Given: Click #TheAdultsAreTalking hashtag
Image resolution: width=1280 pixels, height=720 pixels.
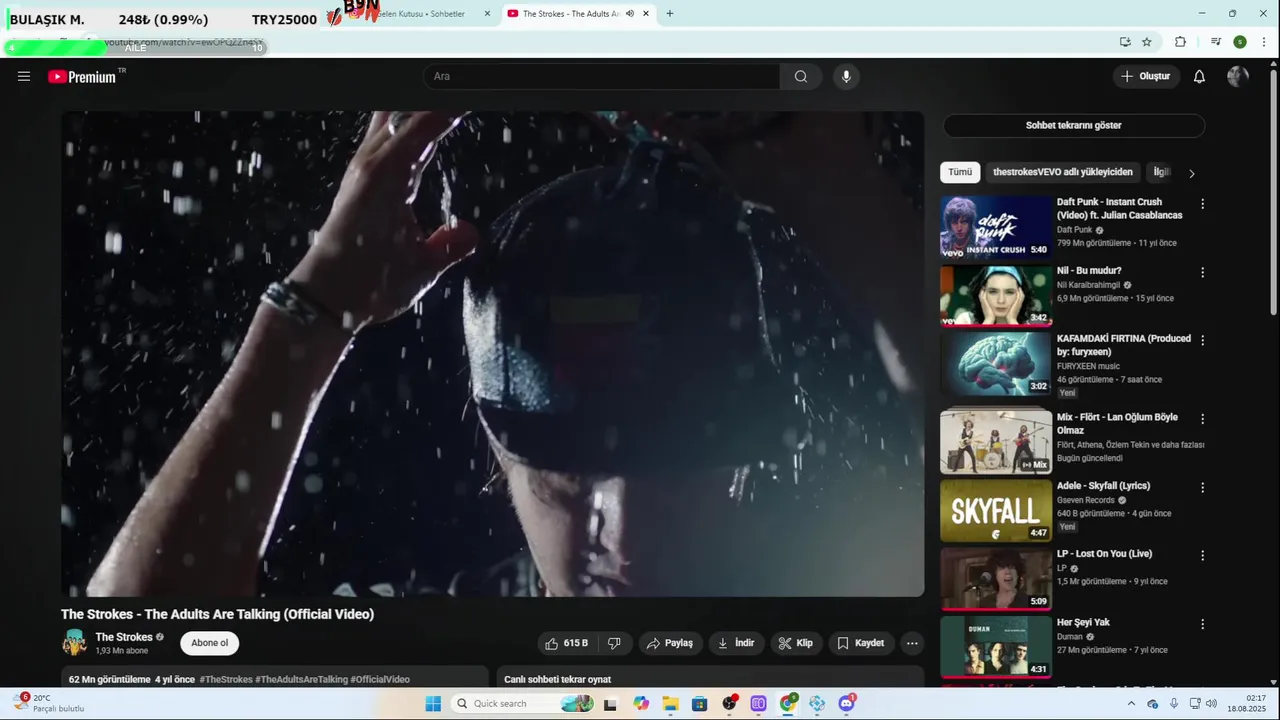Looking at the screenshot, I should click(x=301, y=679).
